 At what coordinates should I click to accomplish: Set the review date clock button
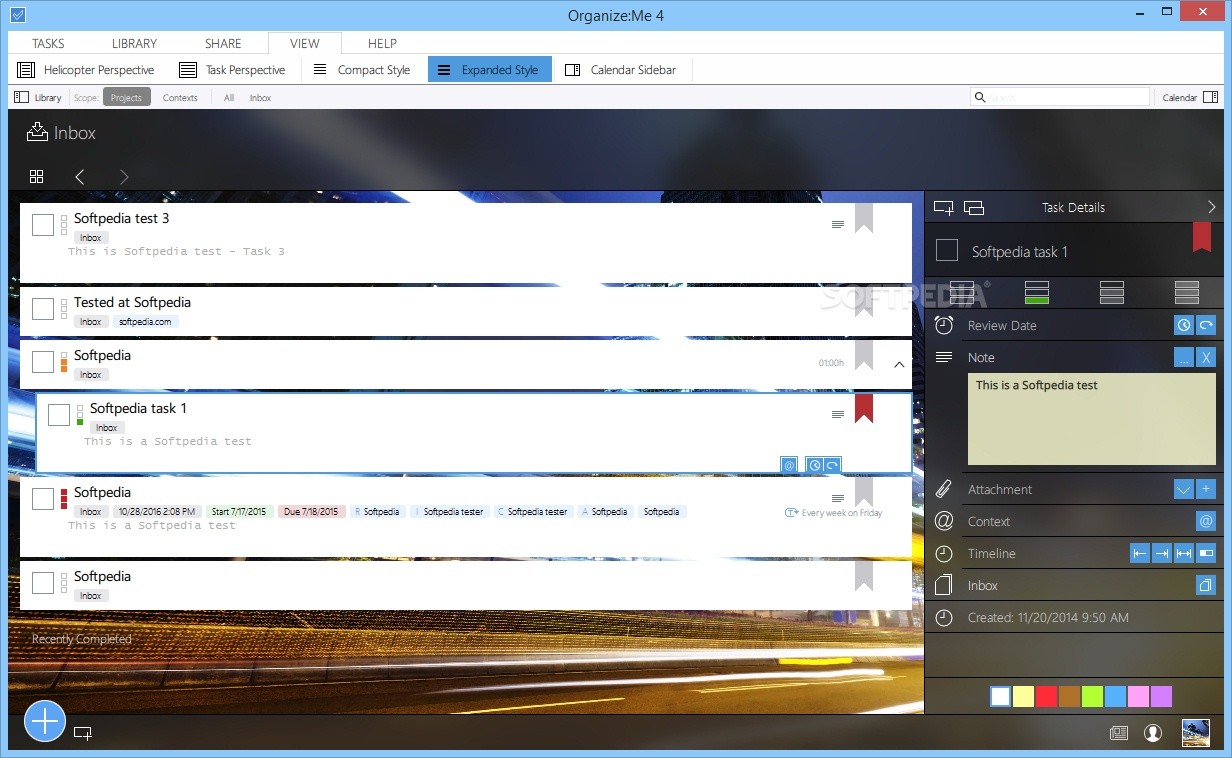1183,325
